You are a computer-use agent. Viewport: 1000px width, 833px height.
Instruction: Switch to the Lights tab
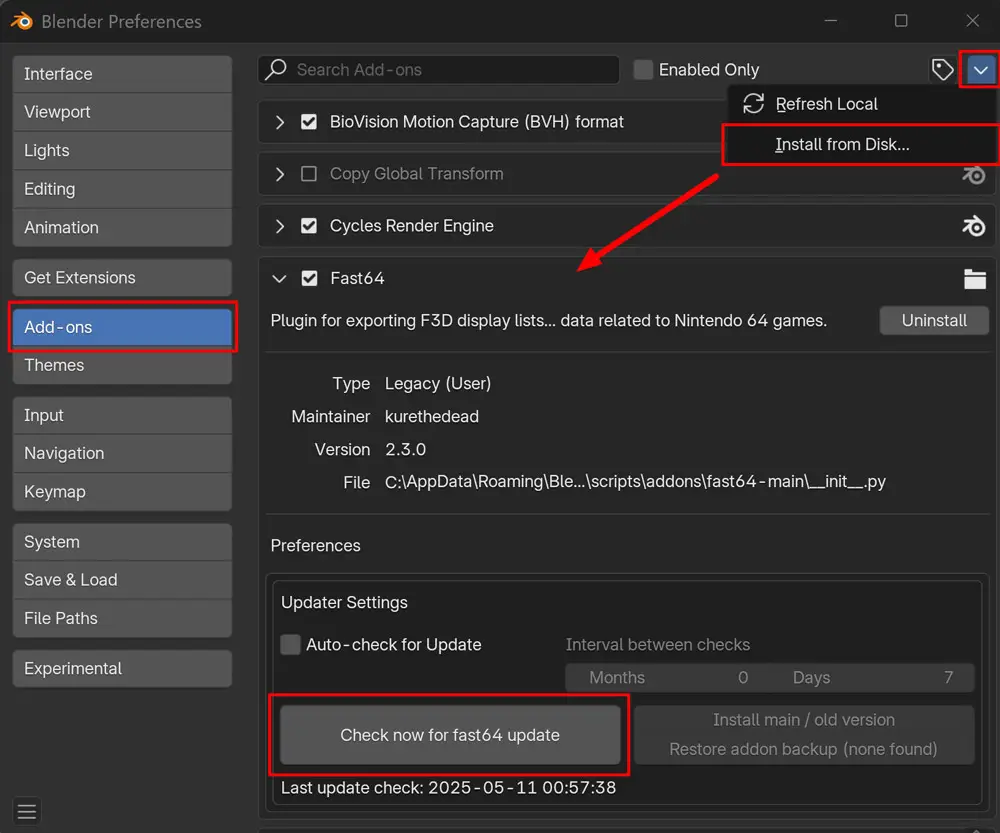click(122, 151)
